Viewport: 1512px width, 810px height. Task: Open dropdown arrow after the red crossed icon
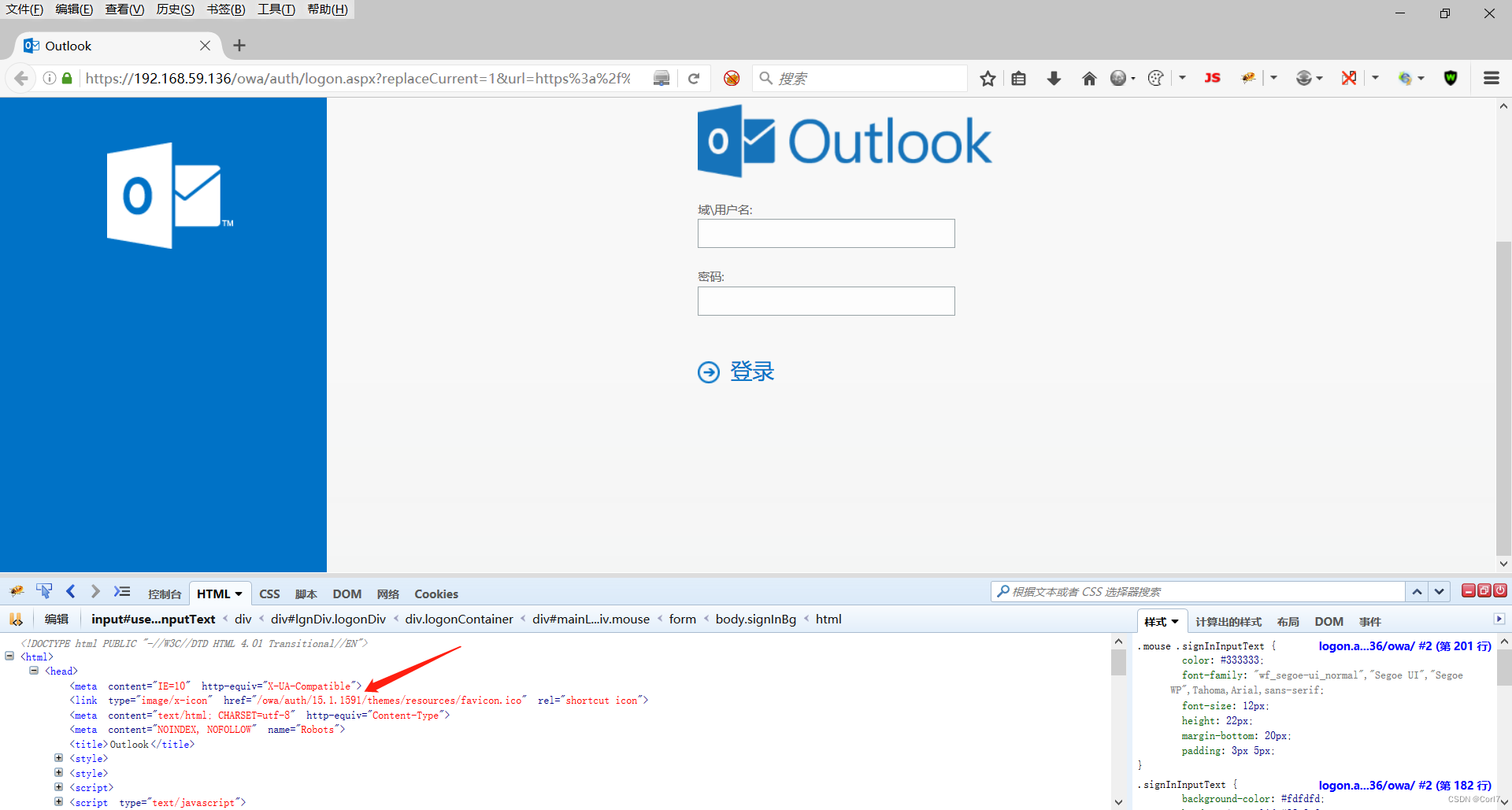click(x=1375, y=78)
